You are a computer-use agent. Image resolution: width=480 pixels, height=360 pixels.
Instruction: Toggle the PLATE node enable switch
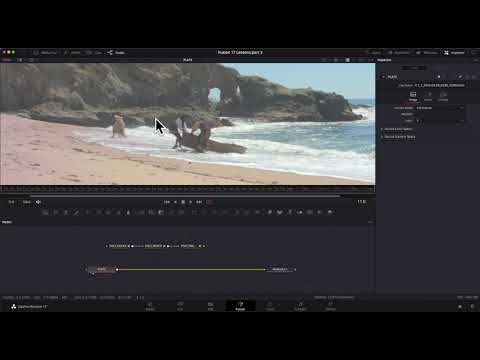point(383,77)
